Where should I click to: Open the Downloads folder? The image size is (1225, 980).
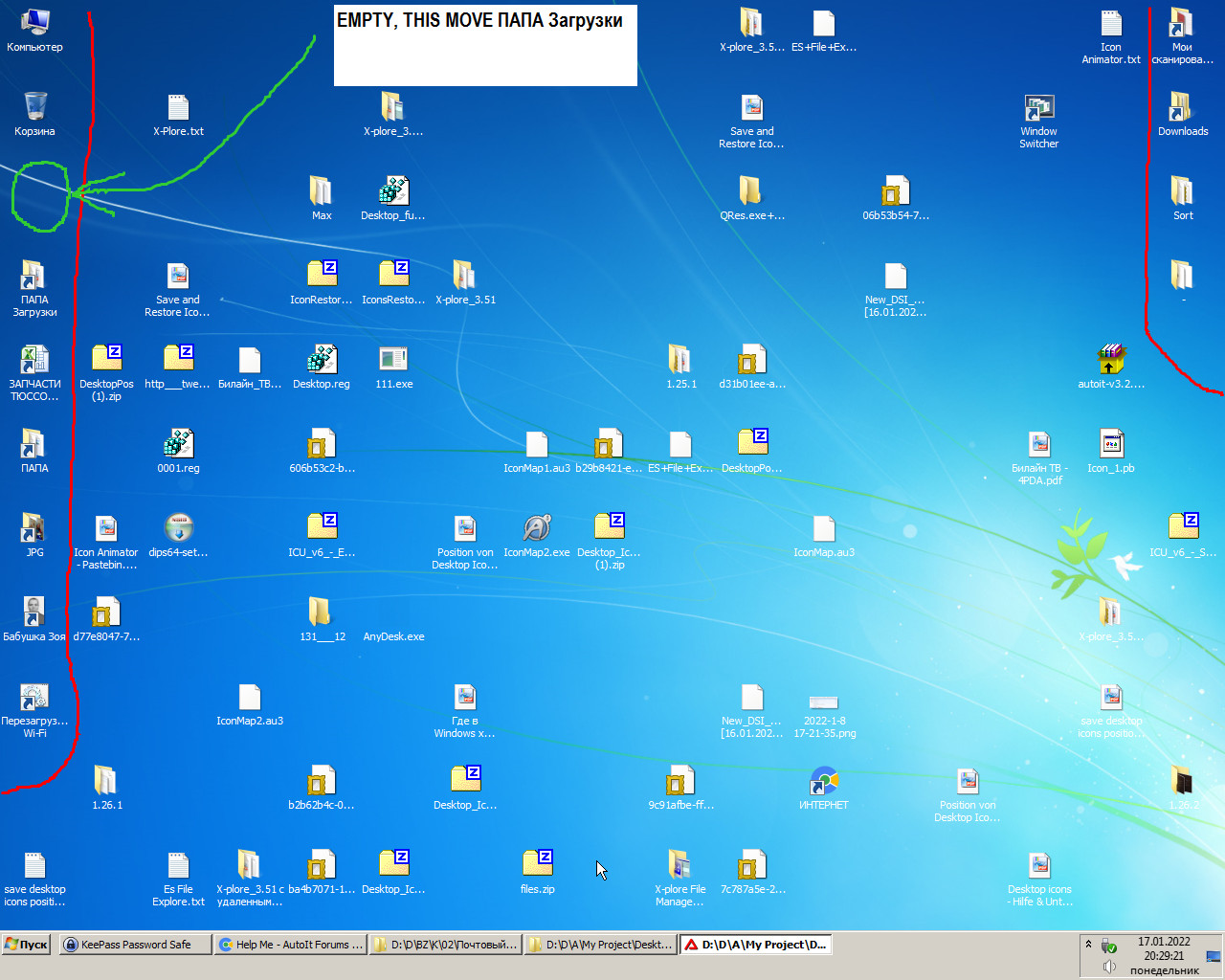point(1182,105)
